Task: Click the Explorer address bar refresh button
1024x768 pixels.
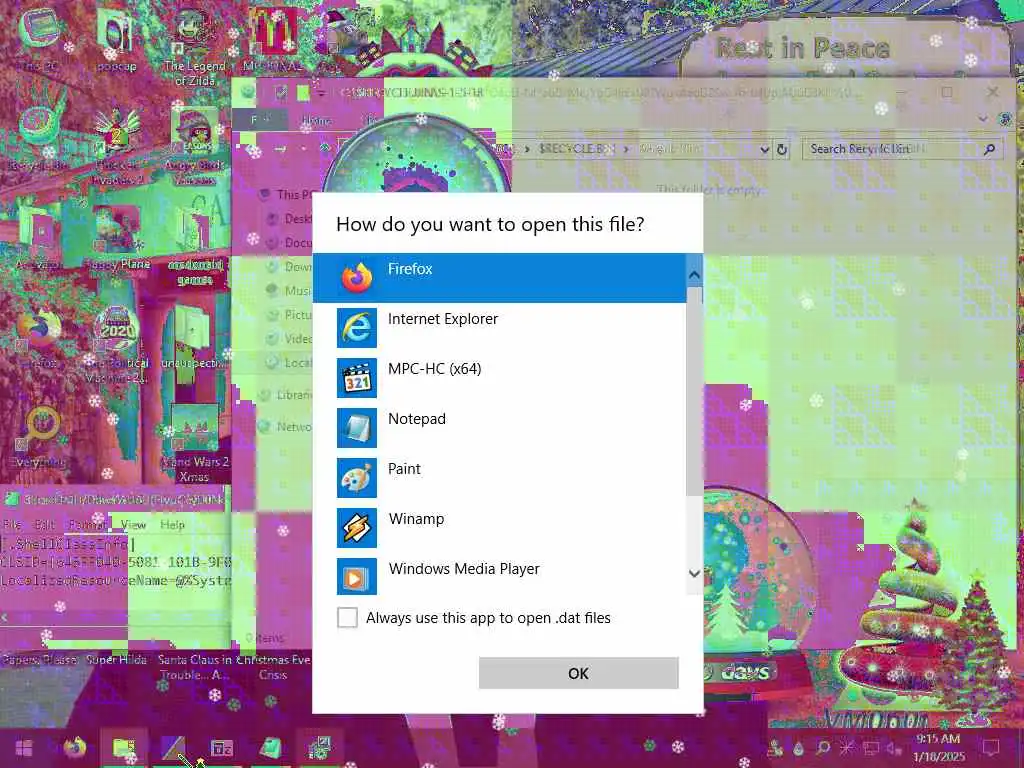Action: tap(782, 150)
